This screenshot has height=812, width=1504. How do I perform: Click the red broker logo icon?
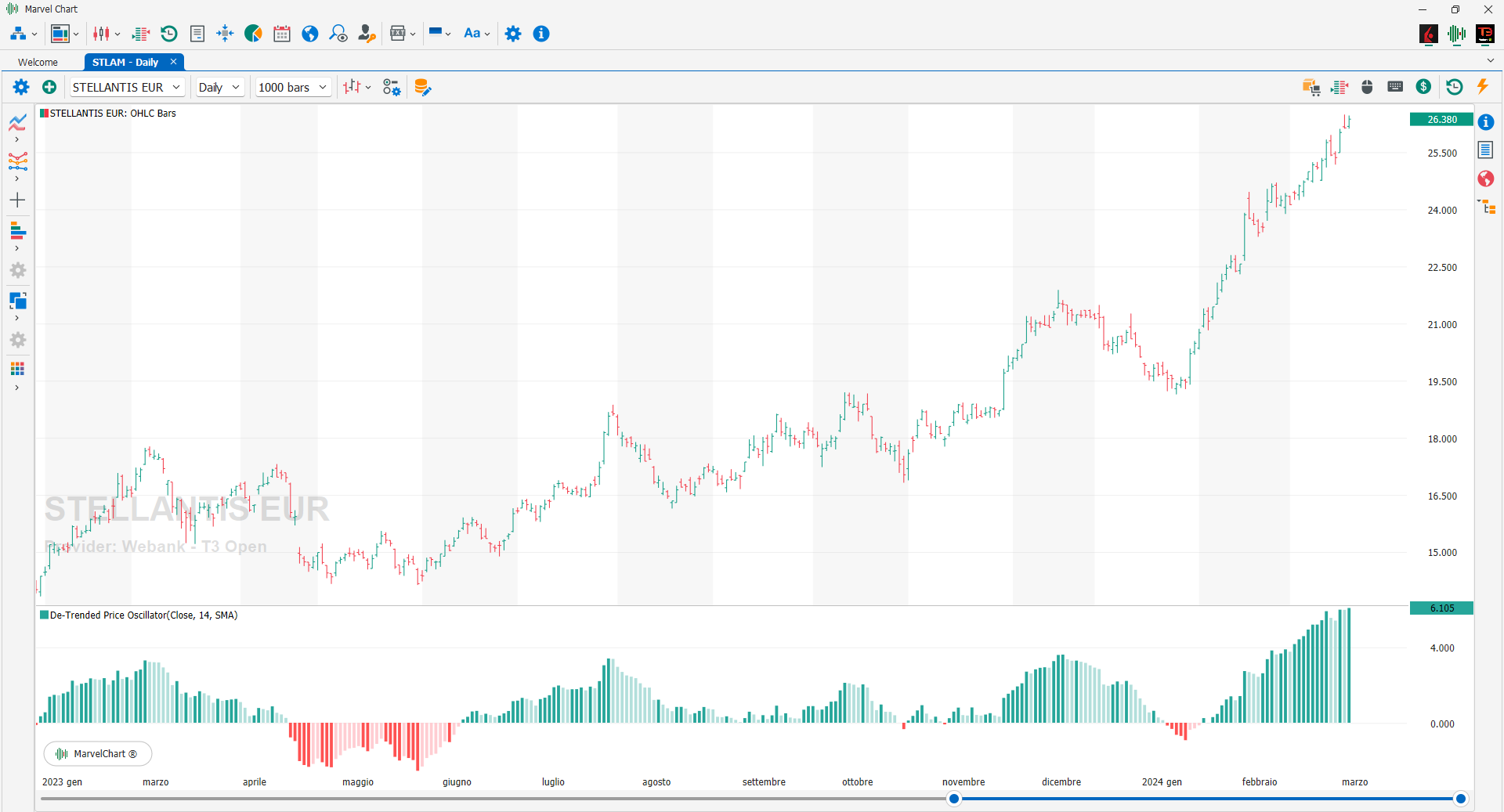(1429, 34)
